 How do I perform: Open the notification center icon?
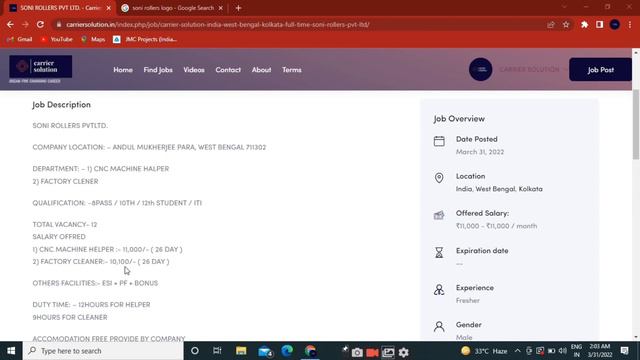624,351
